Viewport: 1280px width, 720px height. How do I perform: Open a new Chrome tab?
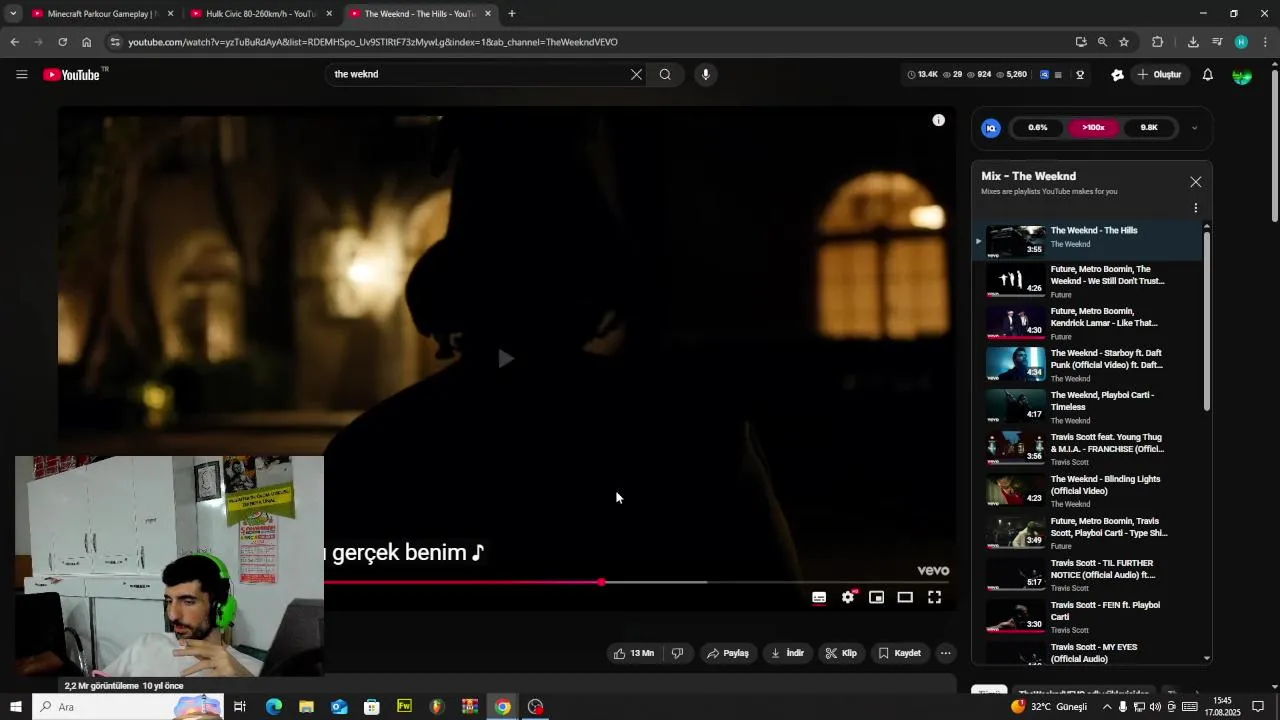coord(511,13)
